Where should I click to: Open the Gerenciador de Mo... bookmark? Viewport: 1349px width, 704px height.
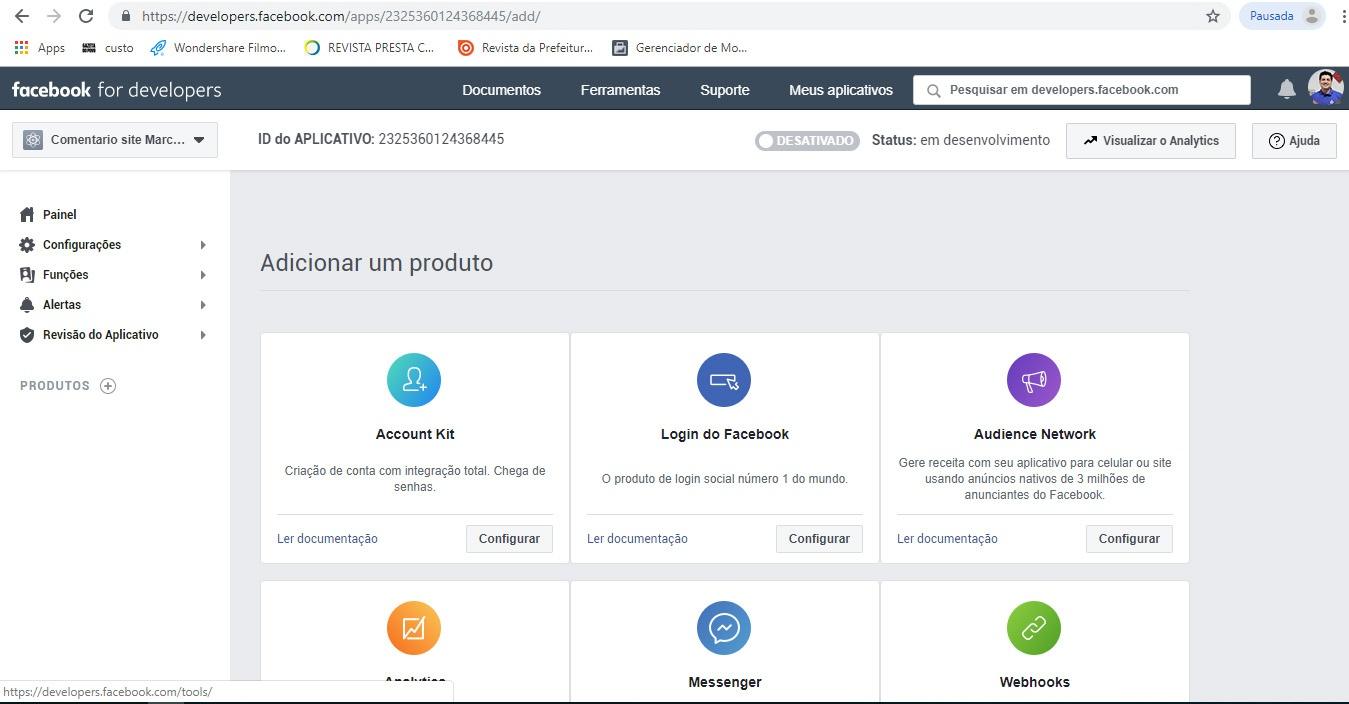(680, 47)
